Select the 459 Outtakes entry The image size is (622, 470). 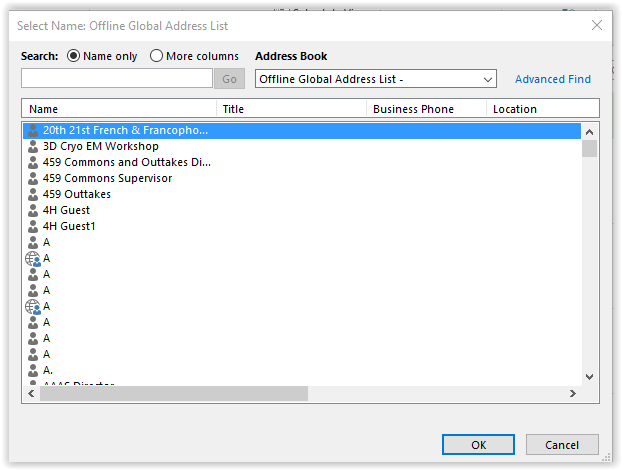[x=302, y=194]
